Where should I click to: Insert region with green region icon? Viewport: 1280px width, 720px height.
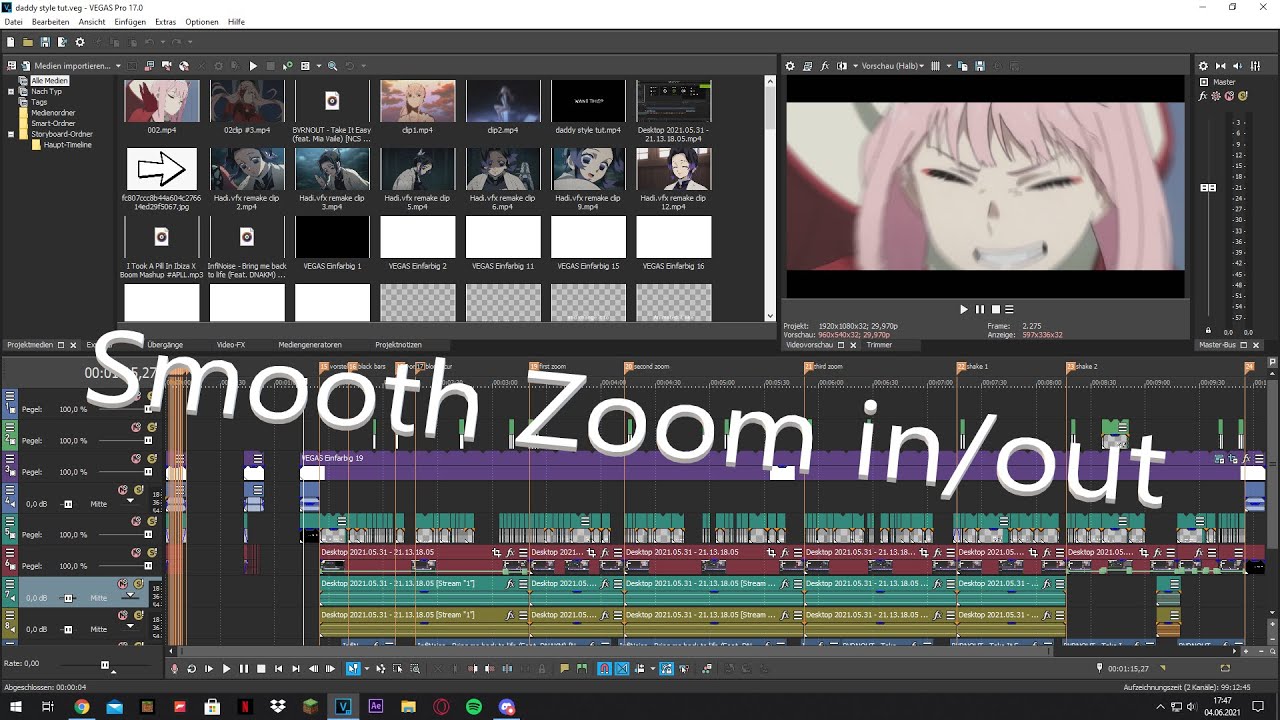(582, 669)
